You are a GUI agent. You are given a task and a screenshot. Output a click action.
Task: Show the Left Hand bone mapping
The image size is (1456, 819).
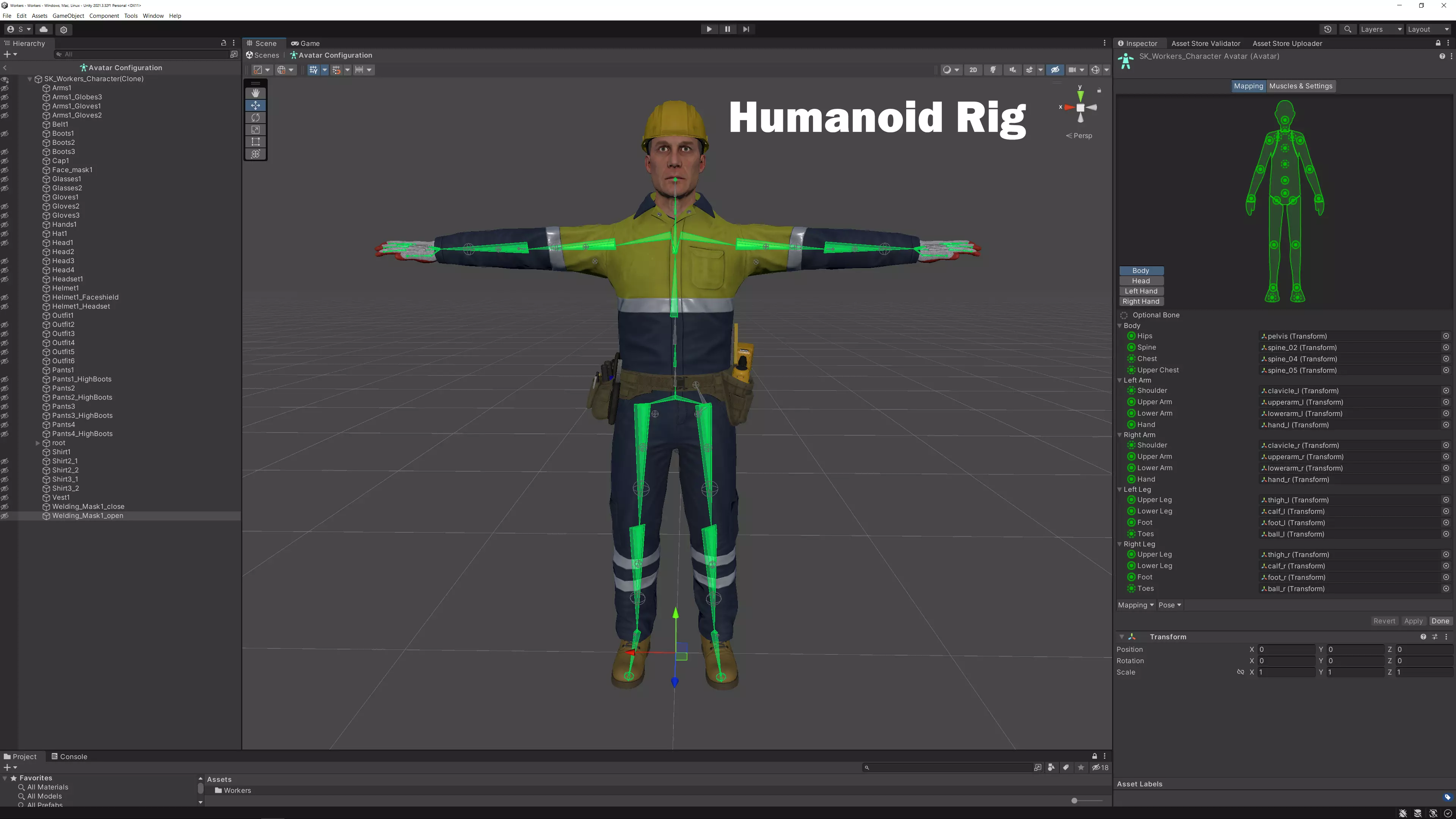[x=1141, y=292]
